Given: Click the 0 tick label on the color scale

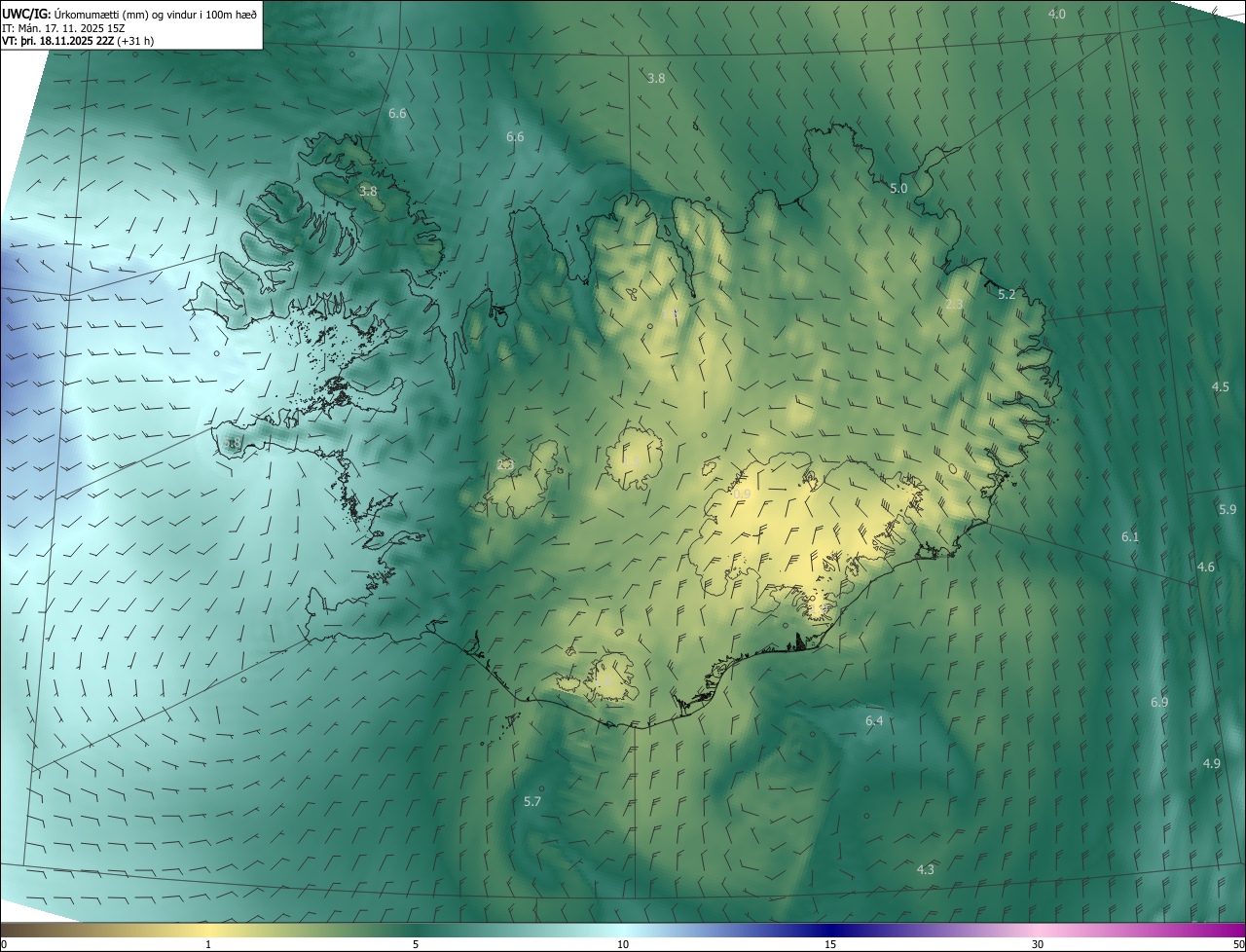Looking at the screenshot, I should click(4, 944).
